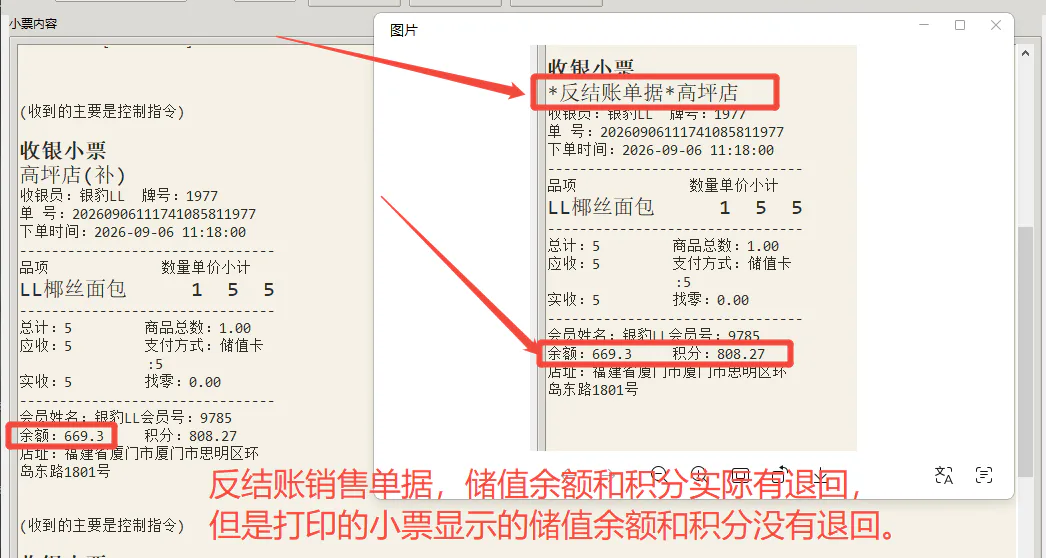Download the picture from image viewer
This screenshot has height=558, width=1046.
click(821, 475)
